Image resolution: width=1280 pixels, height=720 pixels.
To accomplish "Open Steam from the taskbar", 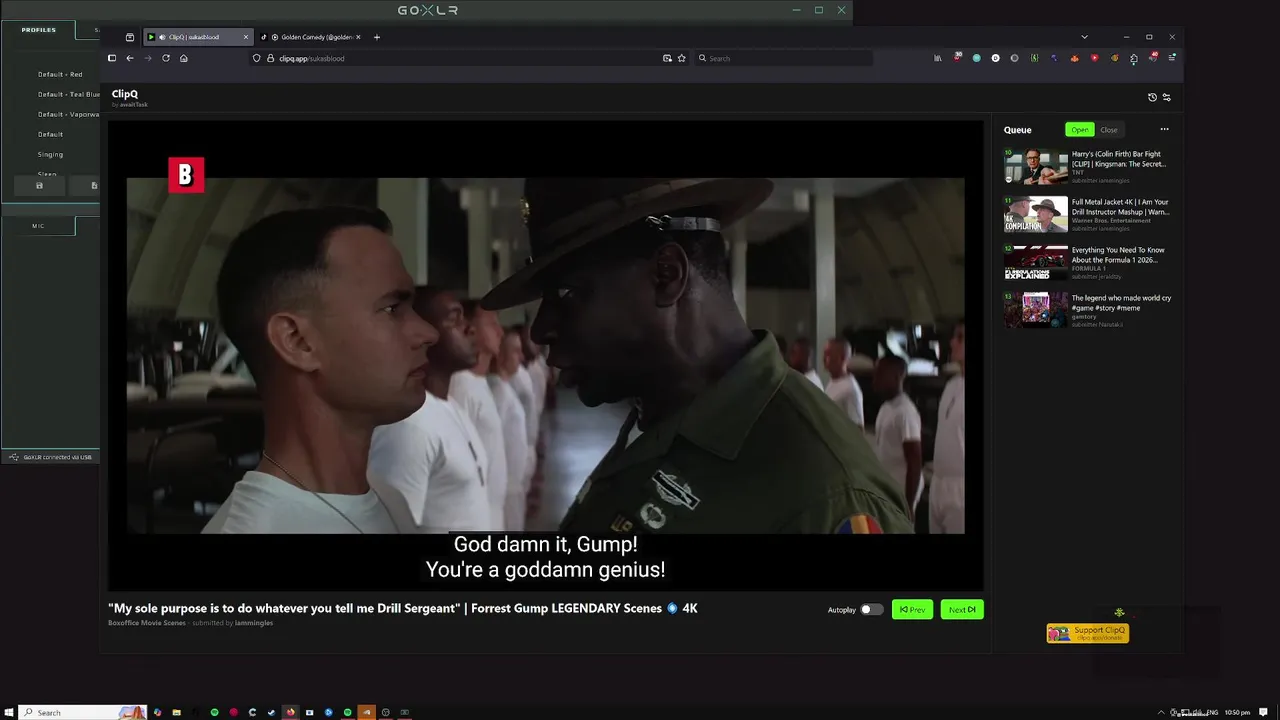I will [x=271, y=712].
